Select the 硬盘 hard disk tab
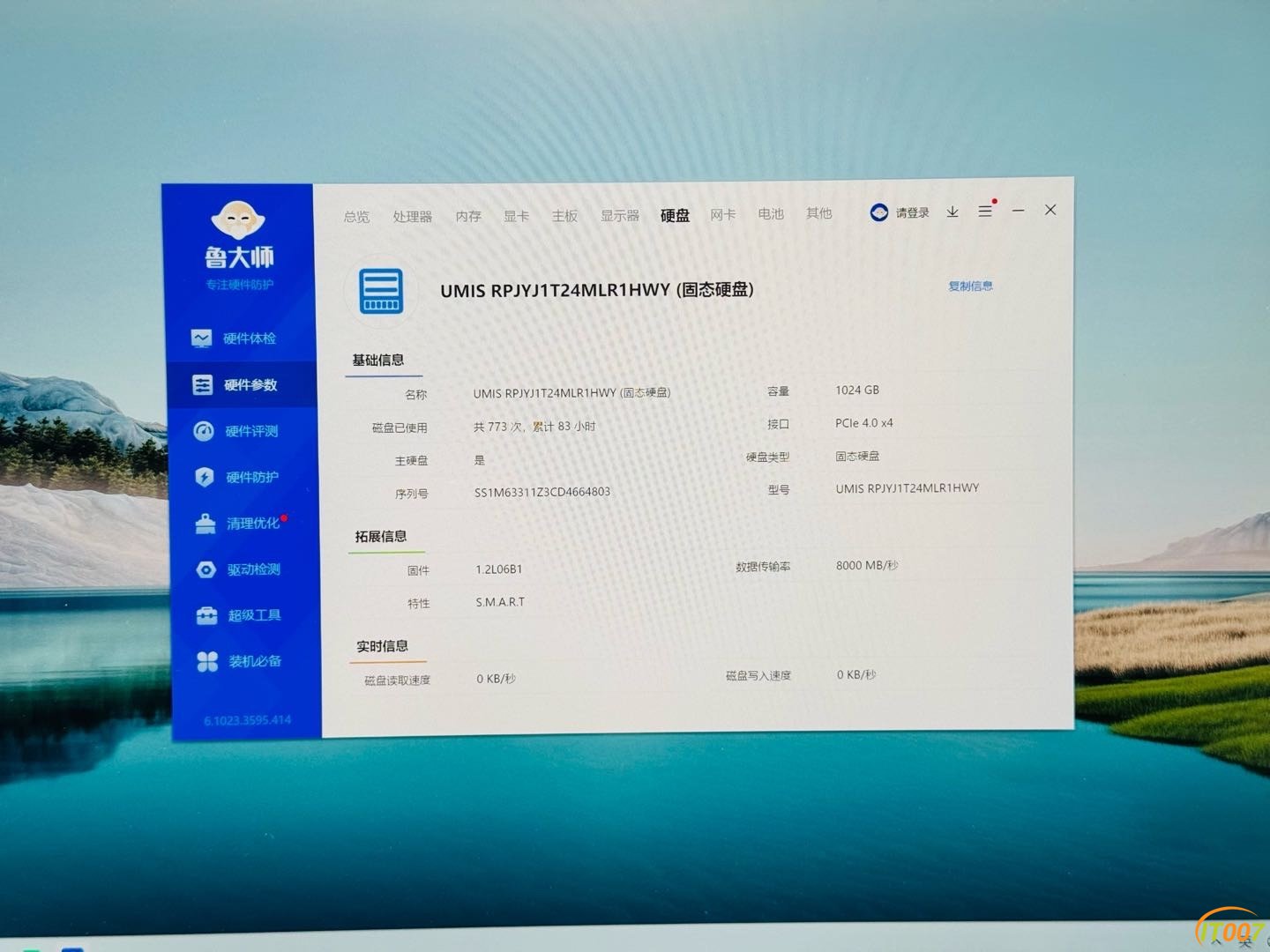This screenshot has width=1270, height=952. click(675, 215)
